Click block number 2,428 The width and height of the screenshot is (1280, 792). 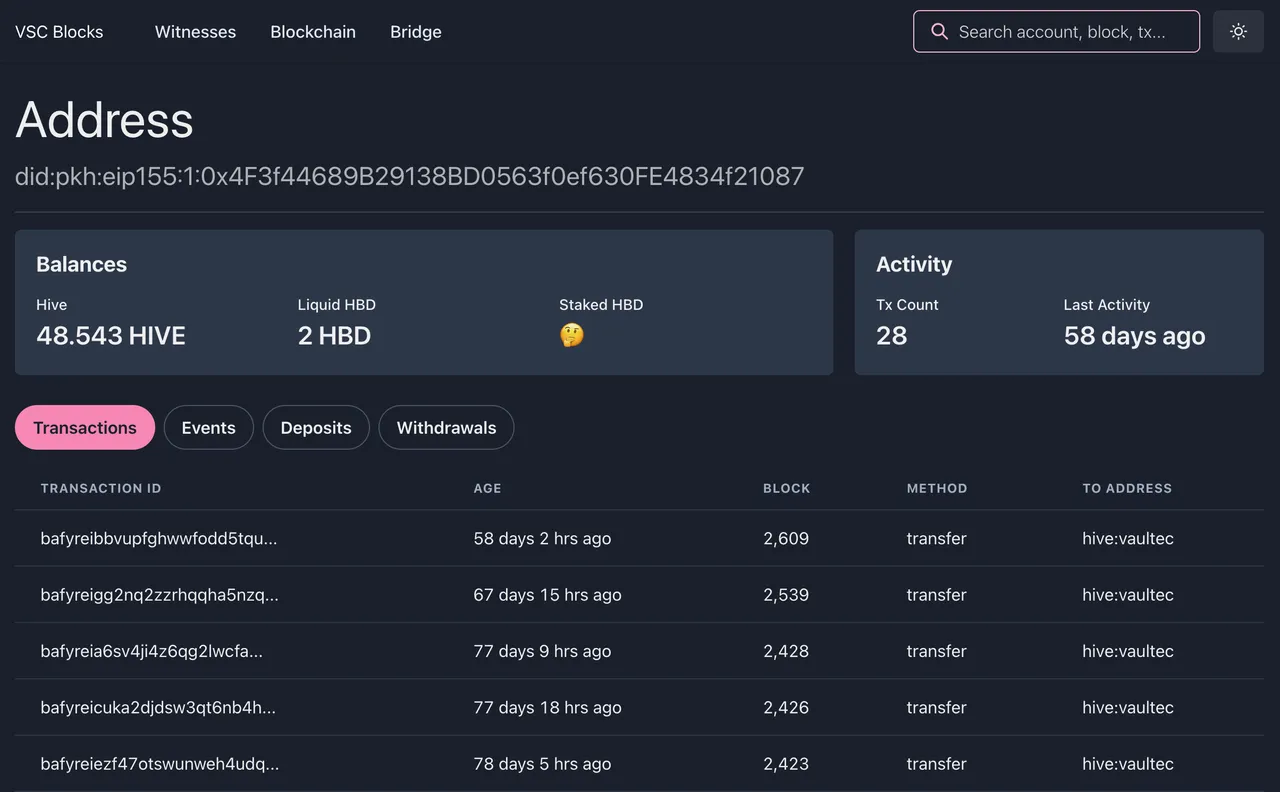[x=786, y=651]
